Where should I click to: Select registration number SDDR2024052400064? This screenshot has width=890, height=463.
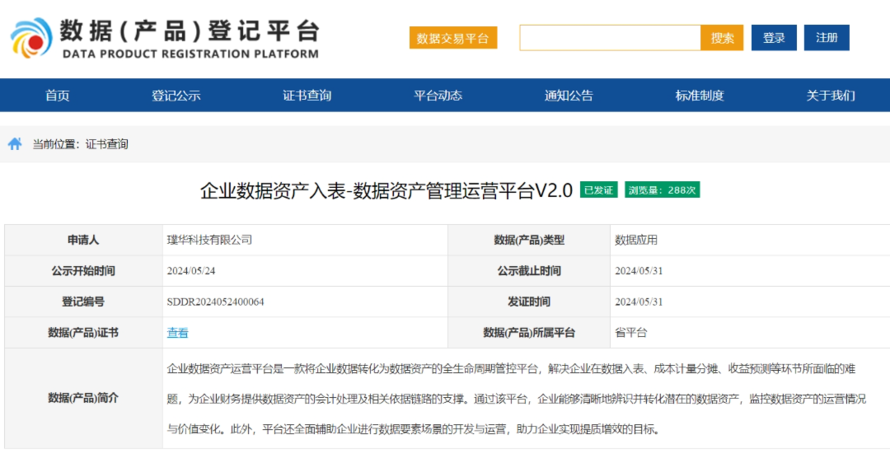(215, 302)
